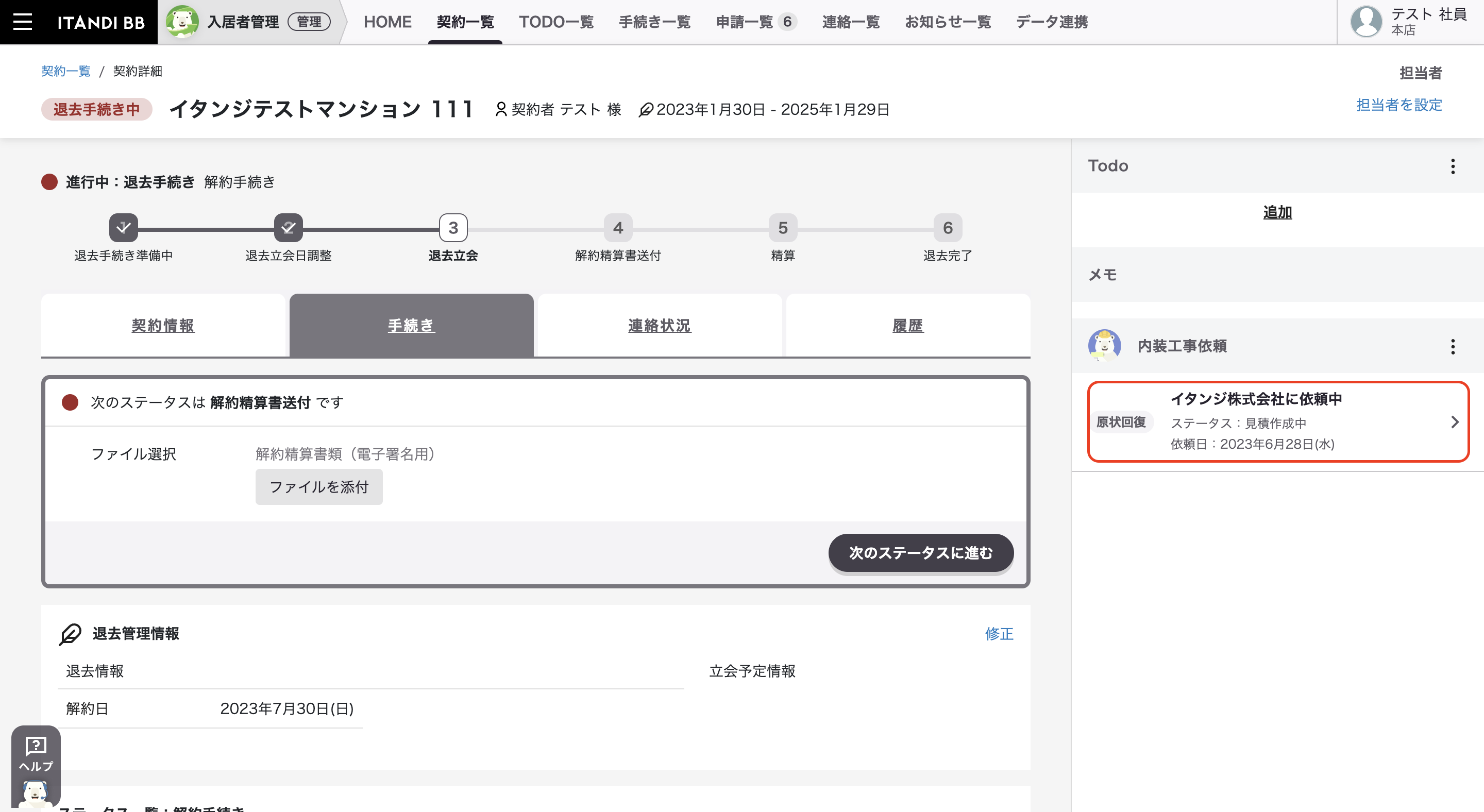1484x812 pixels.
Task: Open 契約一覧 in the top navigation
Action: click(465, 22)
